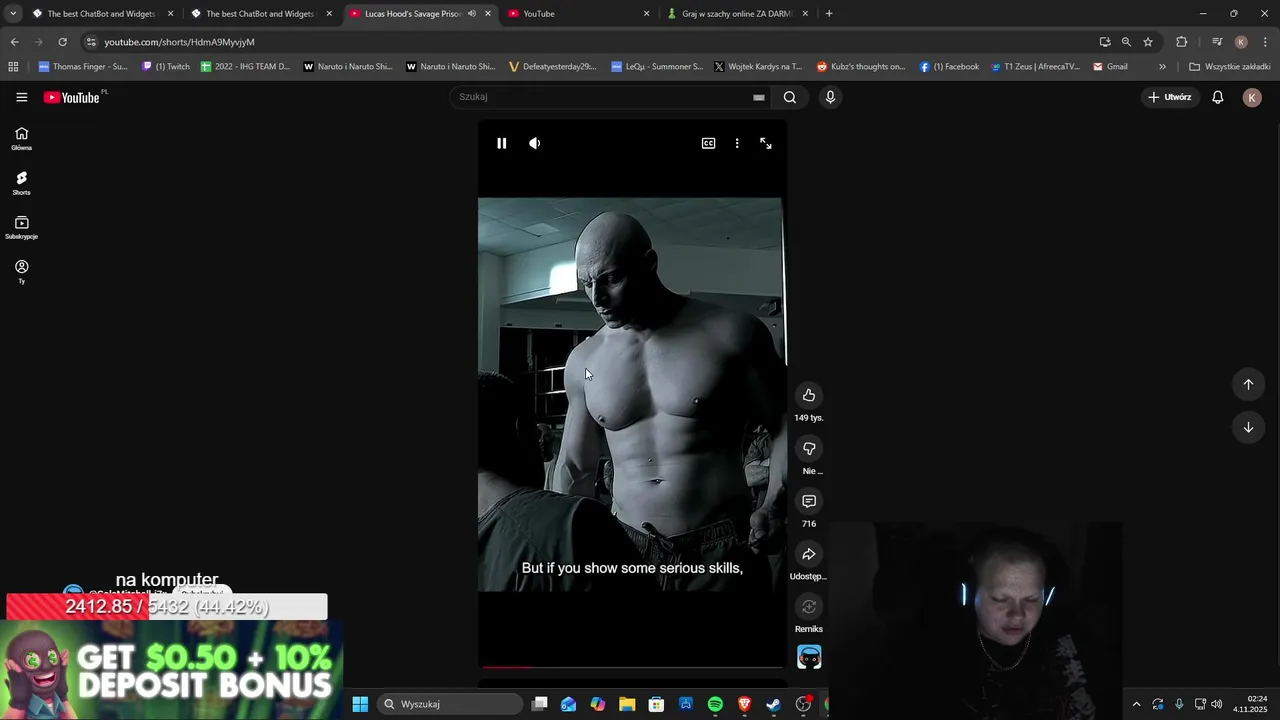Bookmark this page with star
Screen dimensions: 1280x720
pos(1148,42)
